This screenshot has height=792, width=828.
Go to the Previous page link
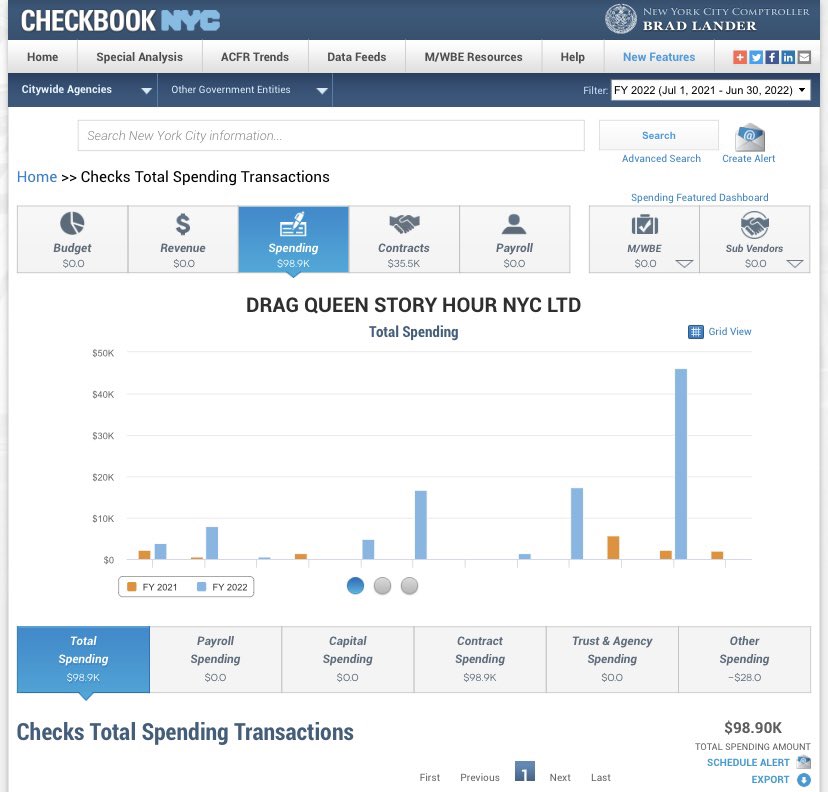(479, 777)
